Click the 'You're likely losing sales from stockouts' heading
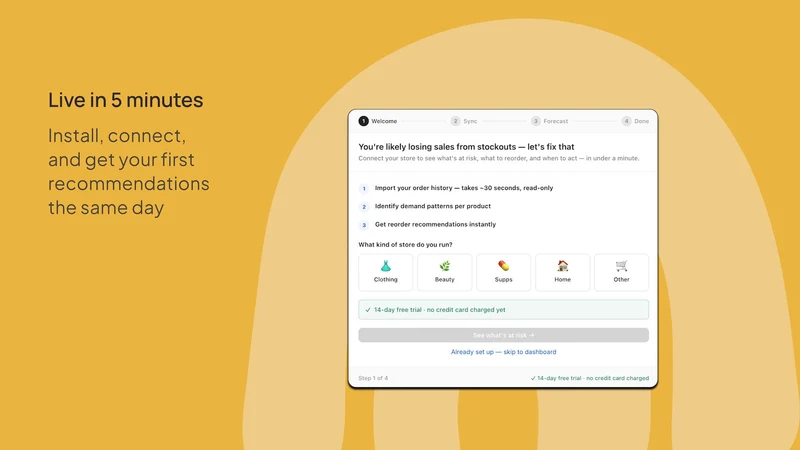Viewport: 800px width, 450px height. coord(466,147)
